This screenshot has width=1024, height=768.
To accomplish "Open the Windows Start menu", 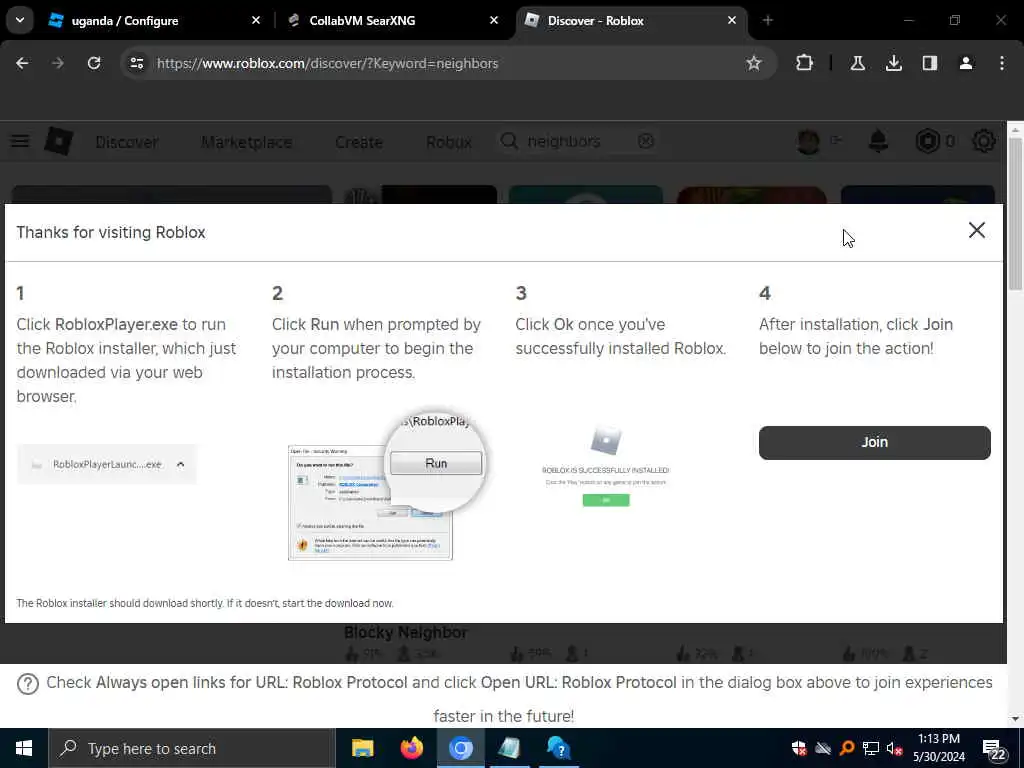I will click(x=24, y=748).
